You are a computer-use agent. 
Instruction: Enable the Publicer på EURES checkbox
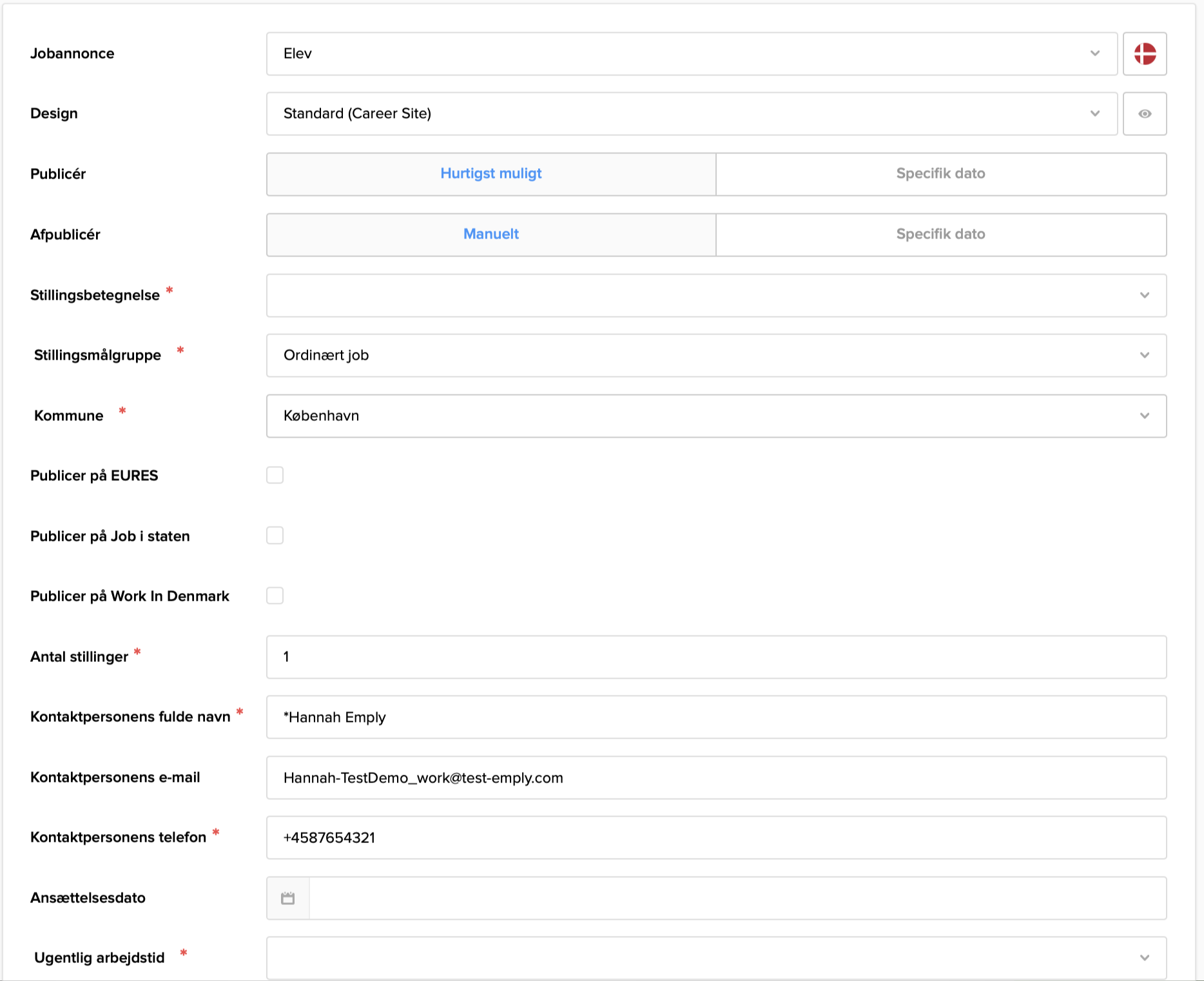click(x=275, y=475)
